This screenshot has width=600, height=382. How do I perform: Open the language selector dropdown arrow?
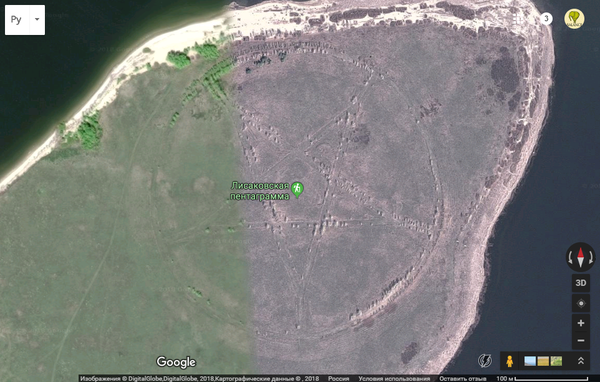coord(37,20)
